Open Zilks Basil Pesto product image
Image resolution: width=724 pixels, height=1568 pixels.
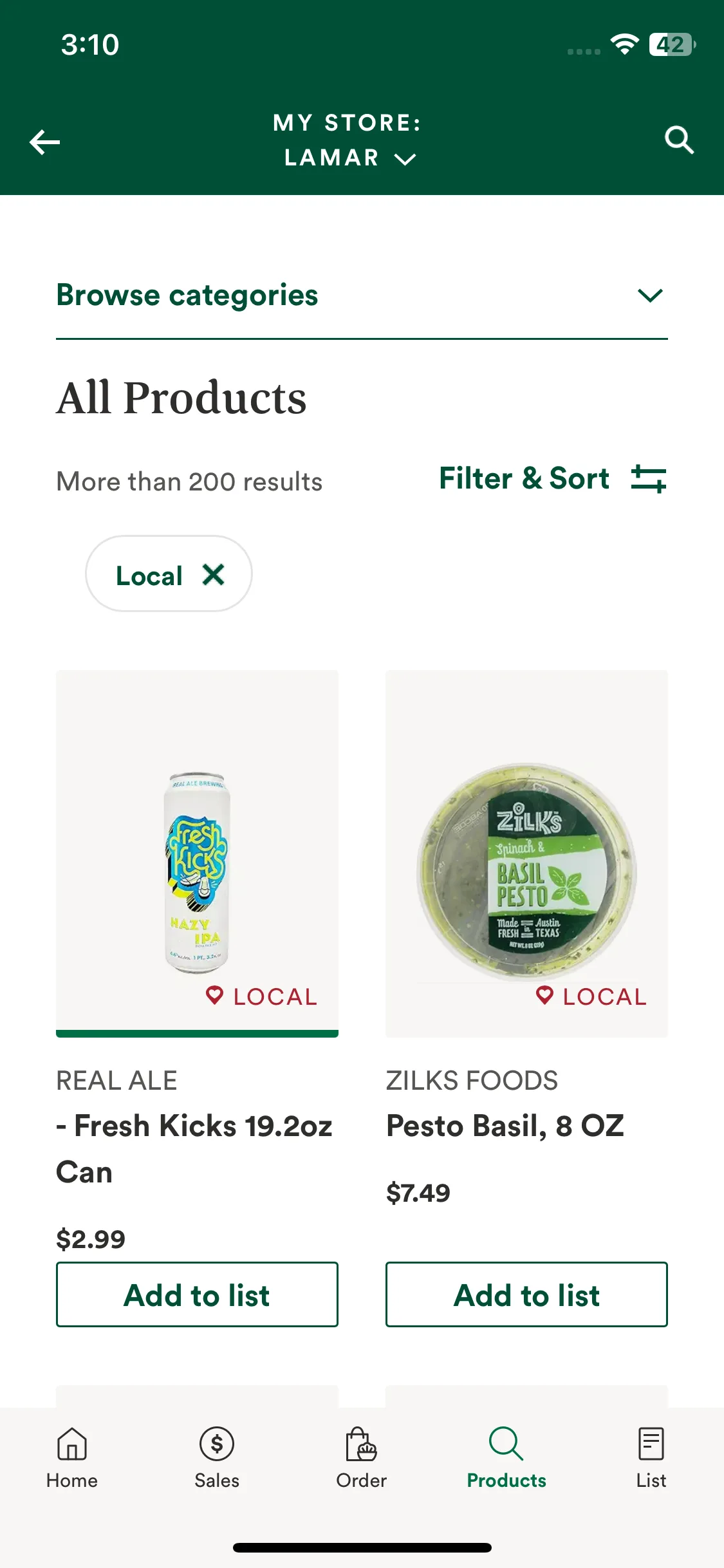526,854
